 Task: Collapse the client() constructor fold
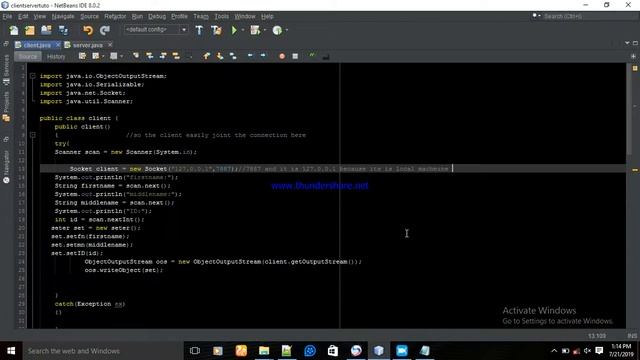click(x=33, y=135)
